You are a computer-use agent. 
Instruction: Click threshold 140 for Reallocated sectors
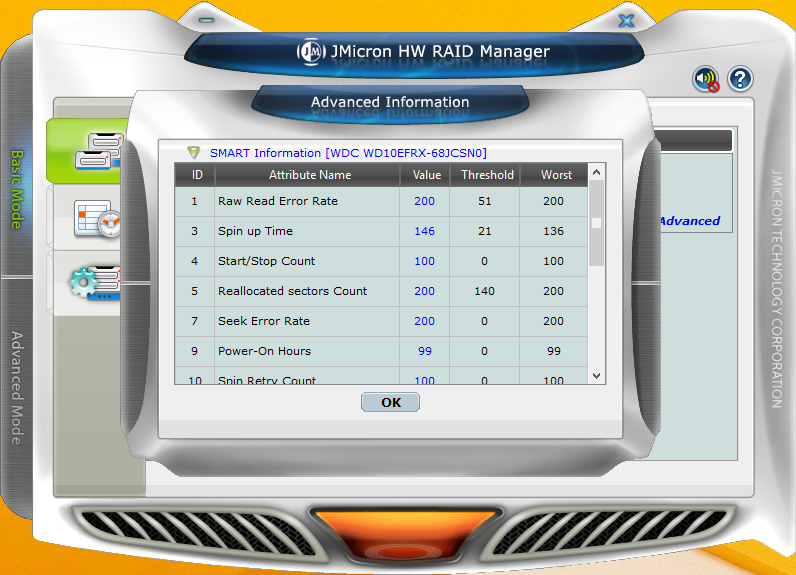[x=484, y=291]
